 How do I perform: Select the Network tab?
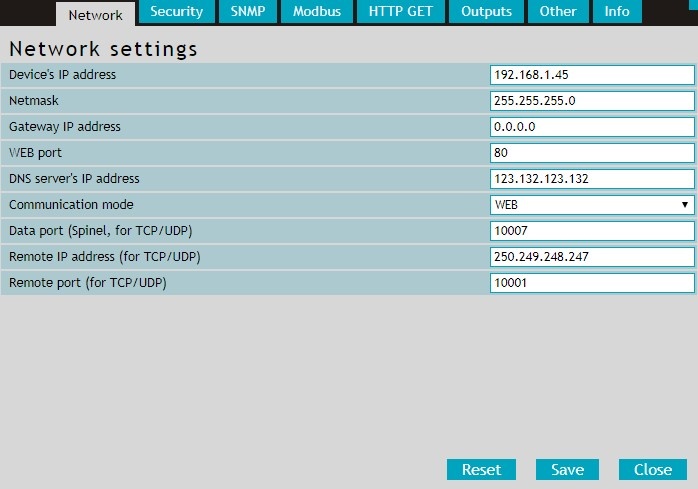tap(95, 14)
